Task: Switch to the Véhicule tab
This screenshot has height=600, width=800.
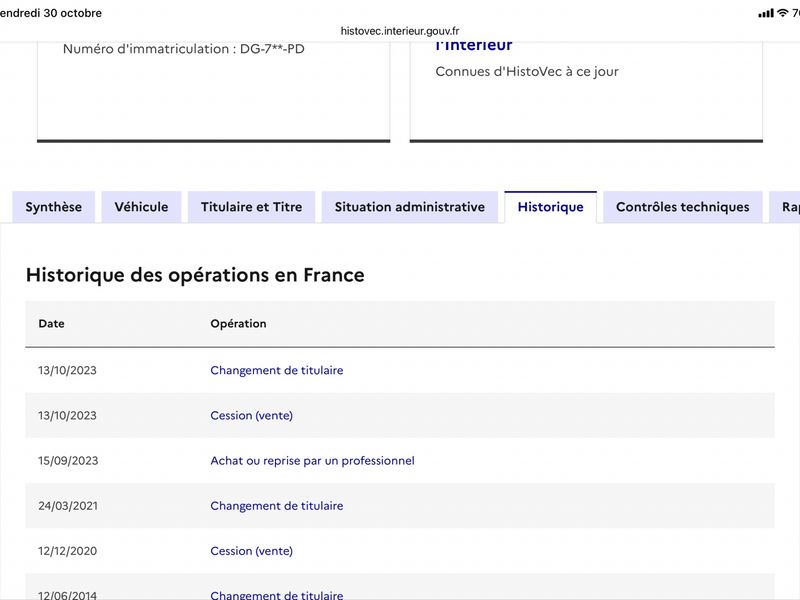Action: point(141,207)
